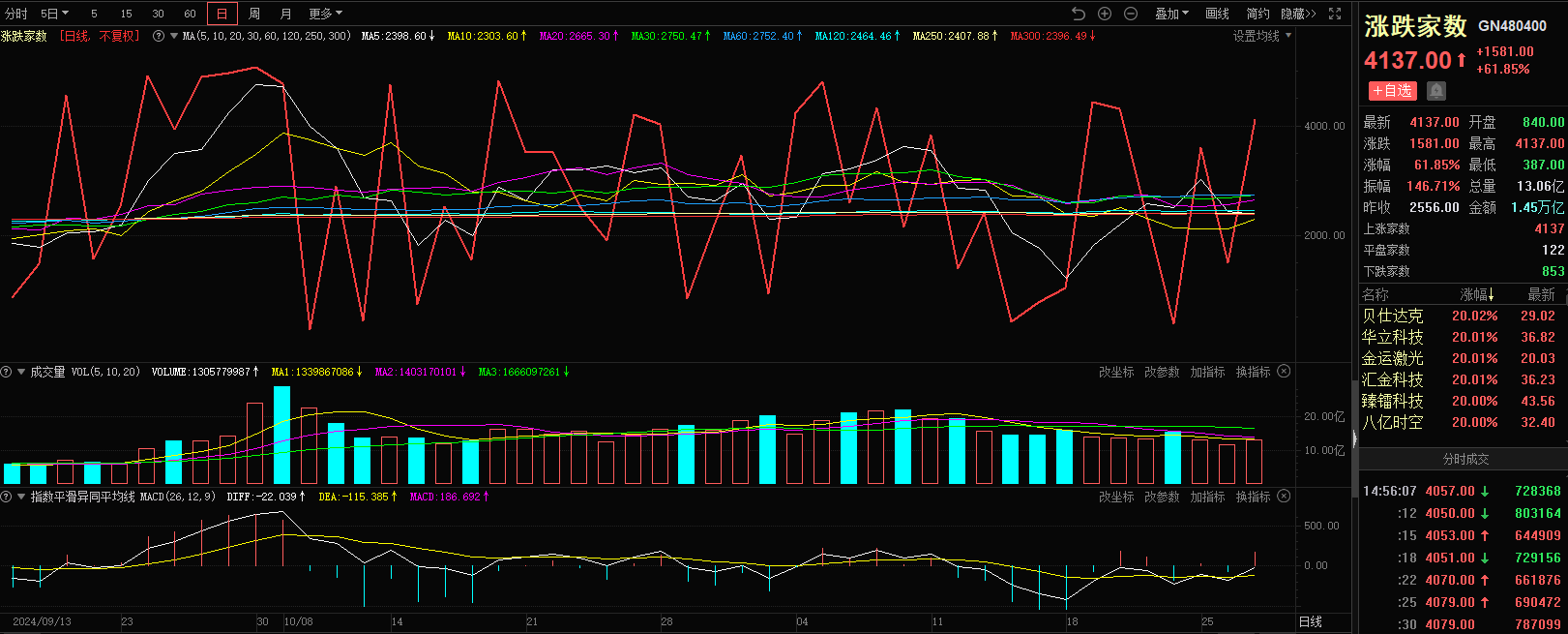The height and width of the screenshot is (634, 1568).
Task: Expand the 叠加 overlay dropdown
Action: point(1171,14)
